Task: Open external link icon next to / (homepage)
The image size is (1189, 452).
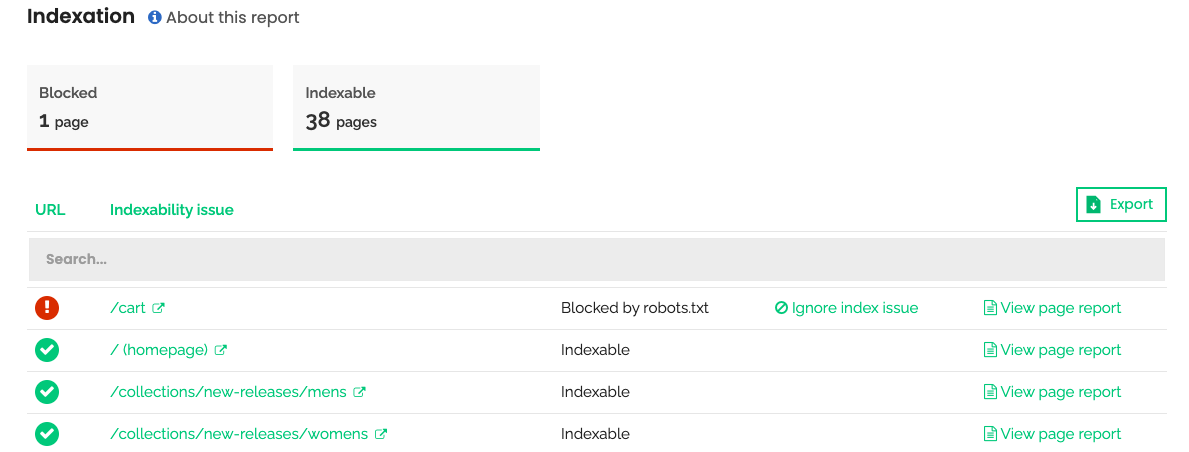Action: (221, 350)
